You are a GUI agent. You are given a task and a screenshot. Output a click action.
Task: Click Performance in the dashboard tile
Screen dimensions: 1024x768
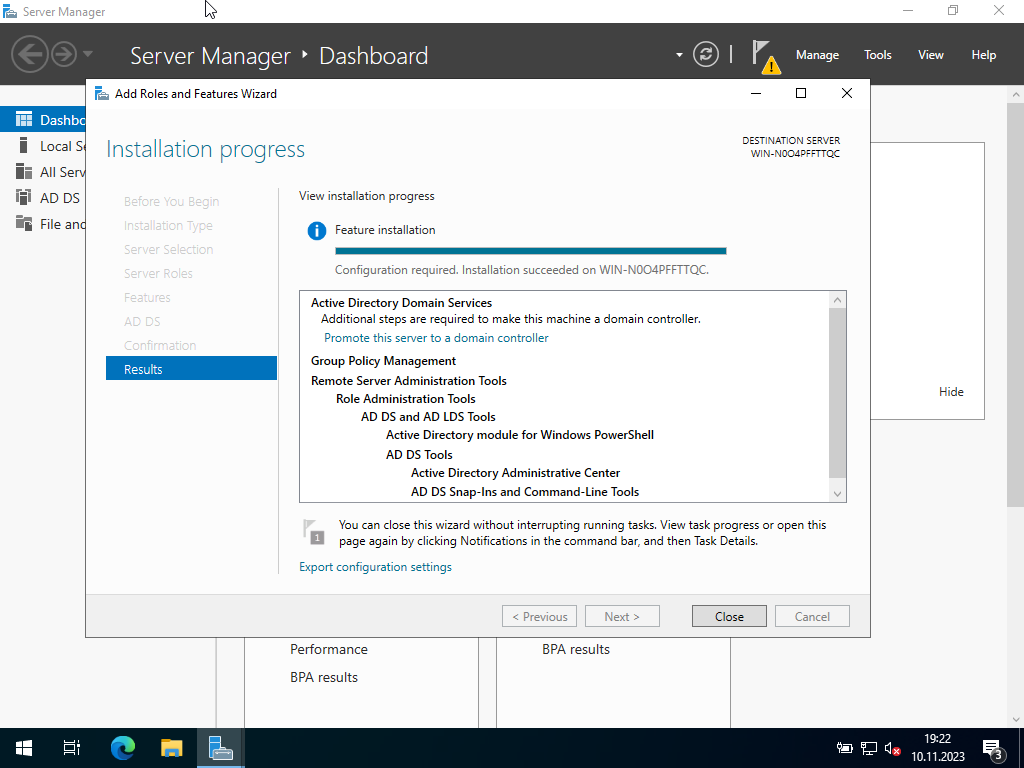tap(328, 649)
